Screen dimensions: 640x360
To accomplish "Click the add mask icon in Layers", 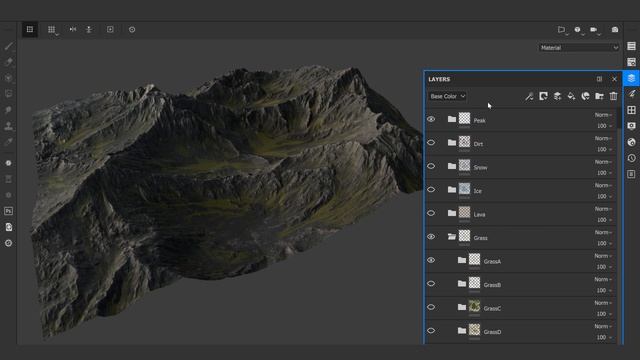I will pos(543,96).
